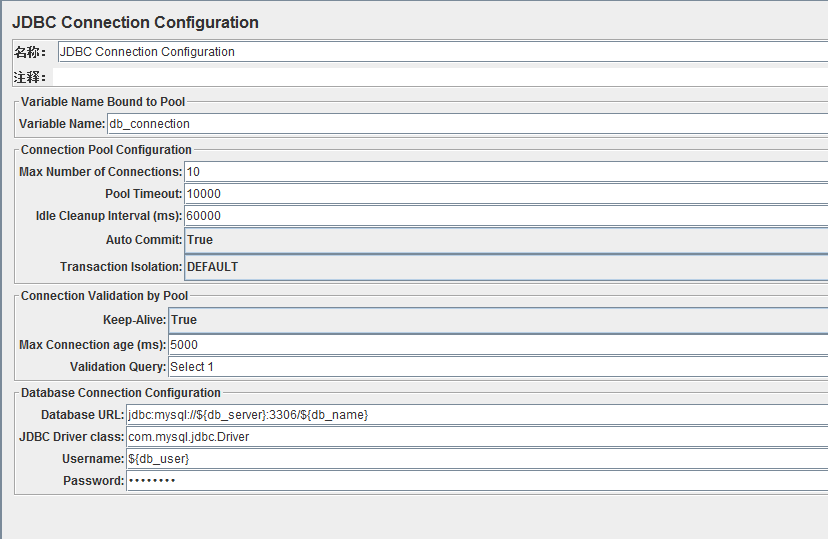828x539 pixels.
Task: Click the Database URL field
Action: pos(477,415)
